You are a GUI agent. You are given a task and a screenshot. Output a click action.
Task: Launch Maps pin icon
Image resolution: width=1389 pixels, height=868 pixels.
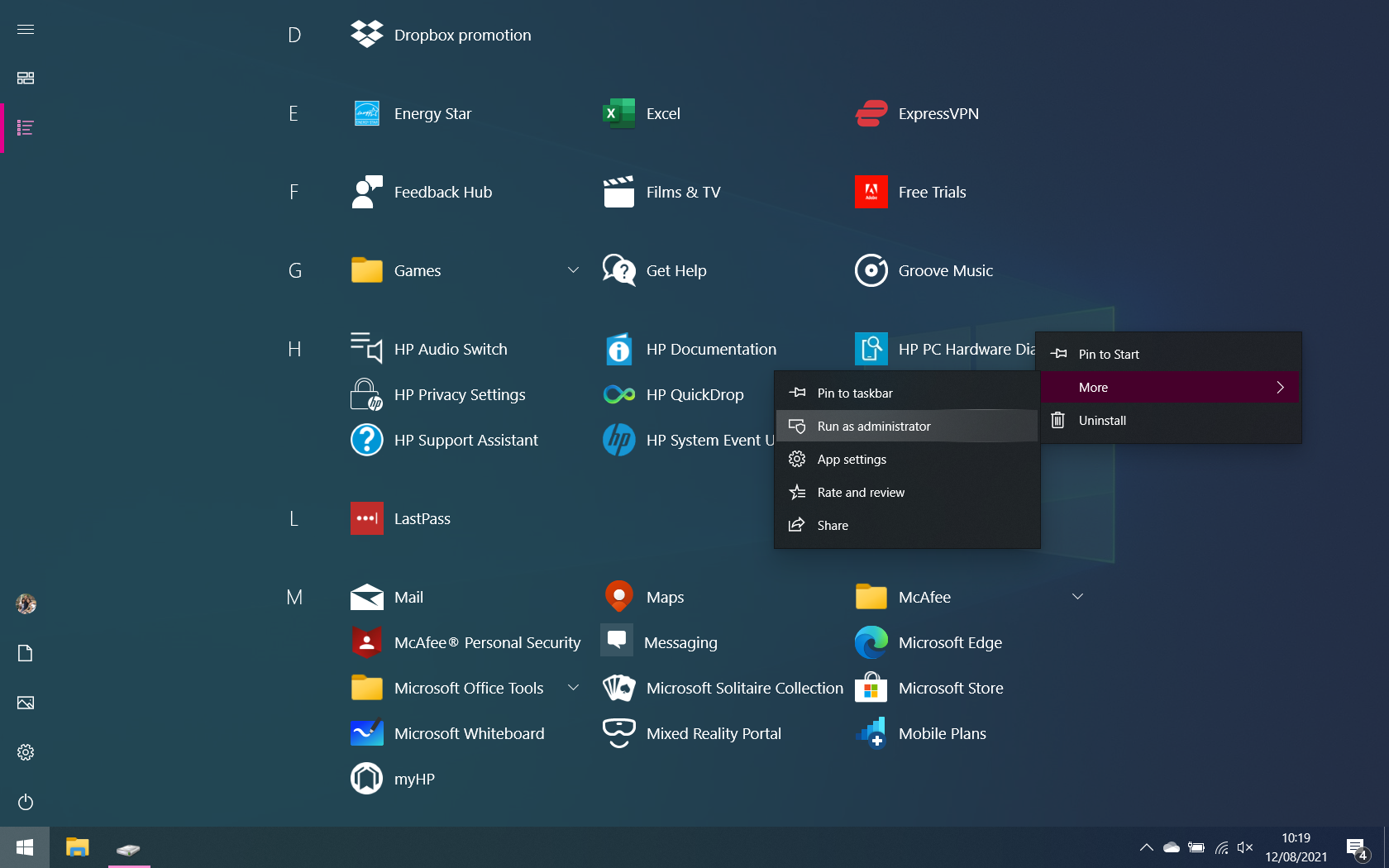pos(618,597)
